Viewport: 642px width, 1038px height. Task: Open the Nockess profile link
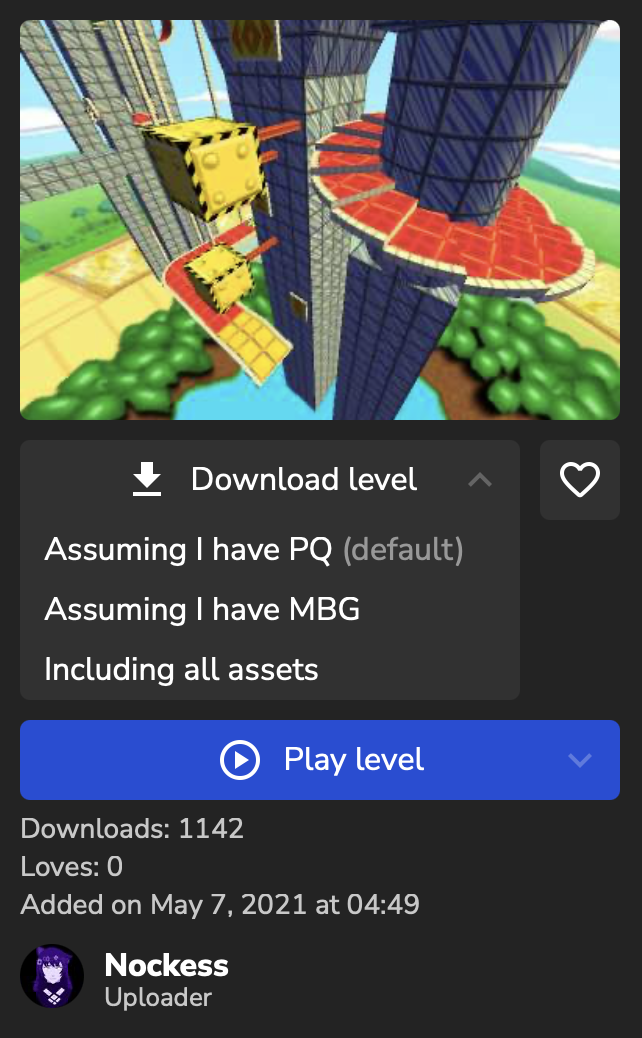pos(166,965)
